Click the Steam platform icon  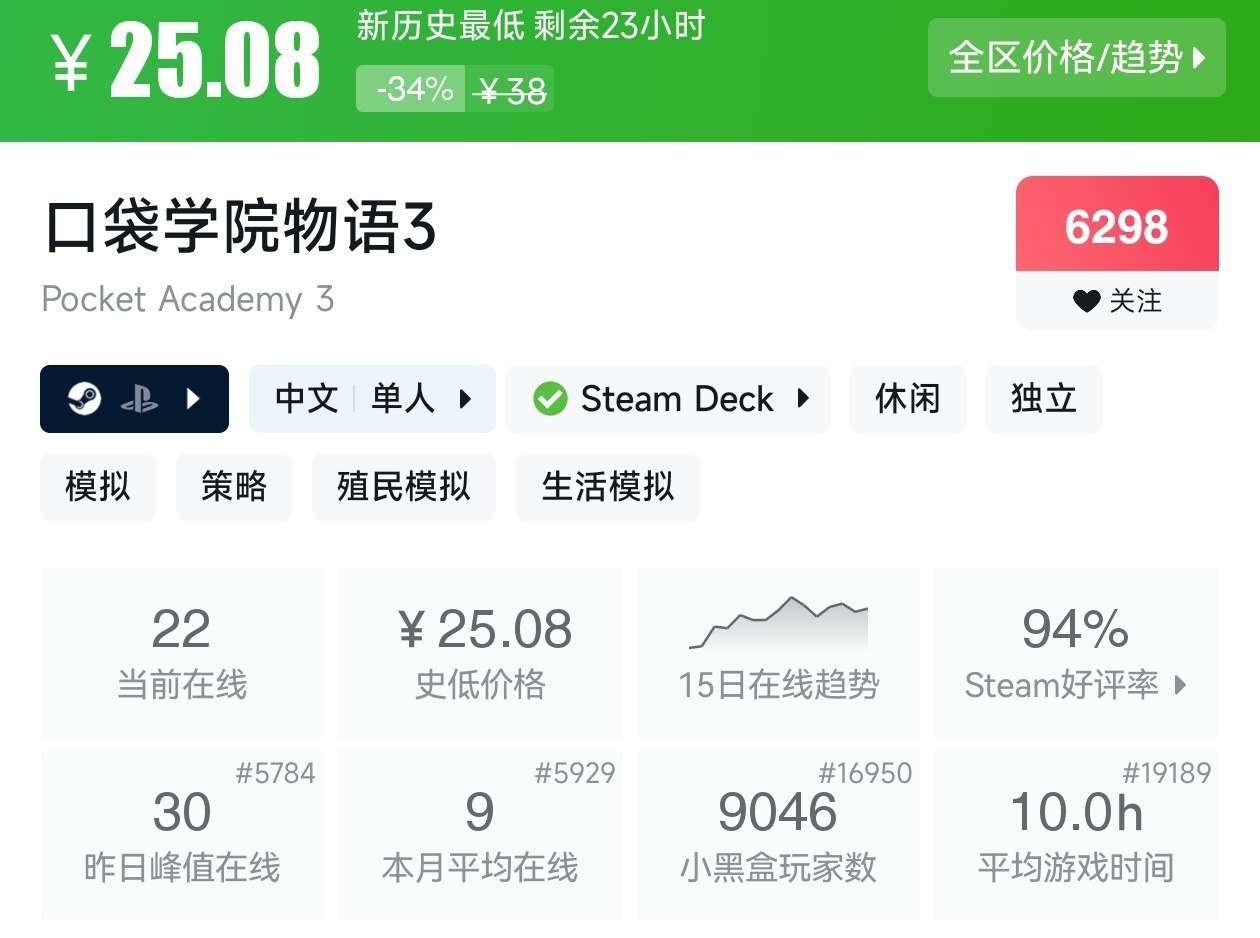click(84, 399)
